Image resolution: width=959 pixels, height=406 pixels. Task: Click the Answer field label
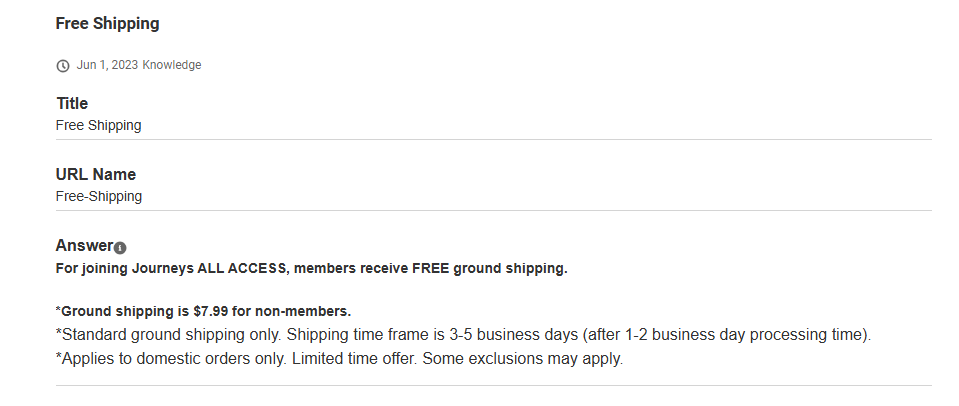[x=84, y=246]
